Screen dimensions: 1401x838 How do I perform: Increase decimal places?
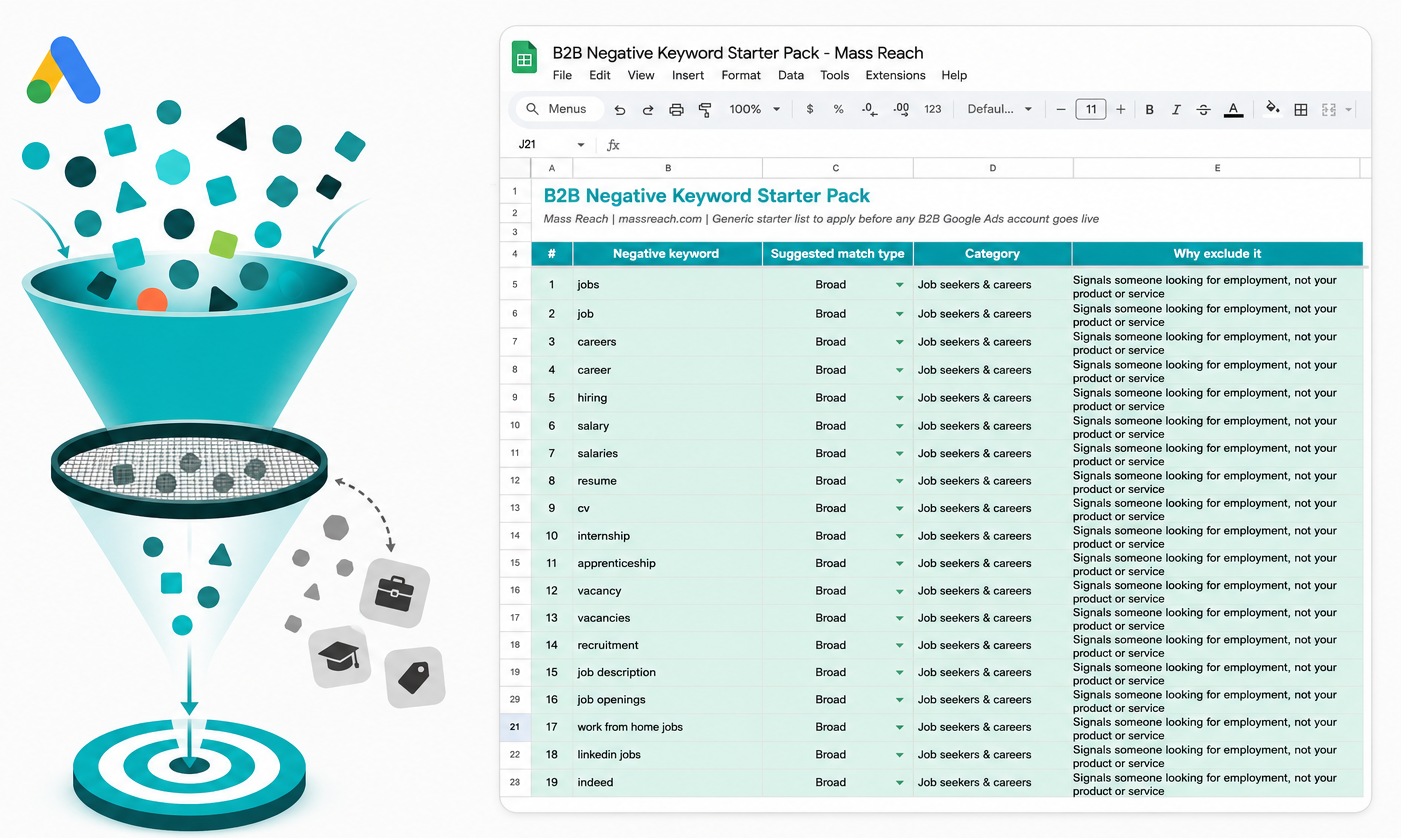tap(901, 109)
